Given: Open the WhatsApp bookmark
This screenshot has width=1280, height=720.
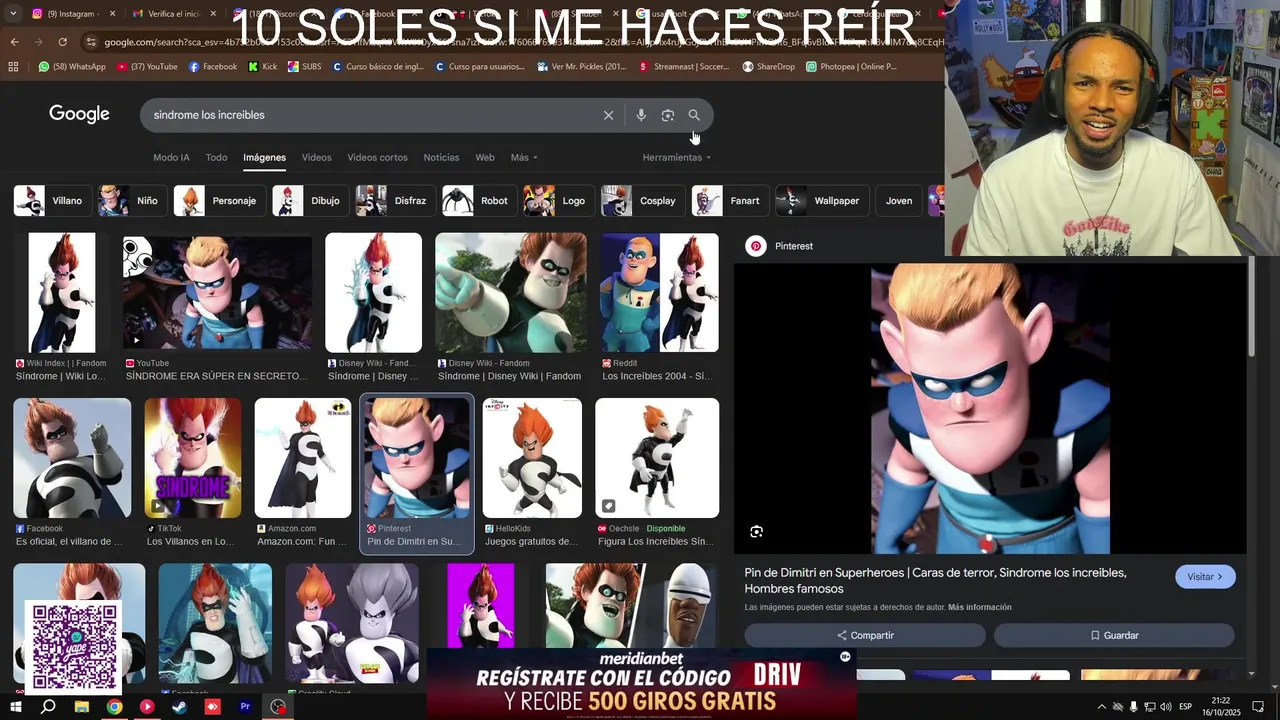Looking at the screenshot, I should pos(72,67).
